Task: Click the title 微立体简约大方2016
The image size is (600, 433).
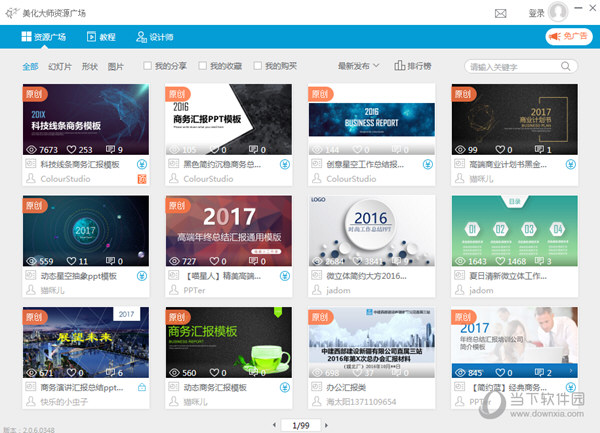Action: click(366, 276)
